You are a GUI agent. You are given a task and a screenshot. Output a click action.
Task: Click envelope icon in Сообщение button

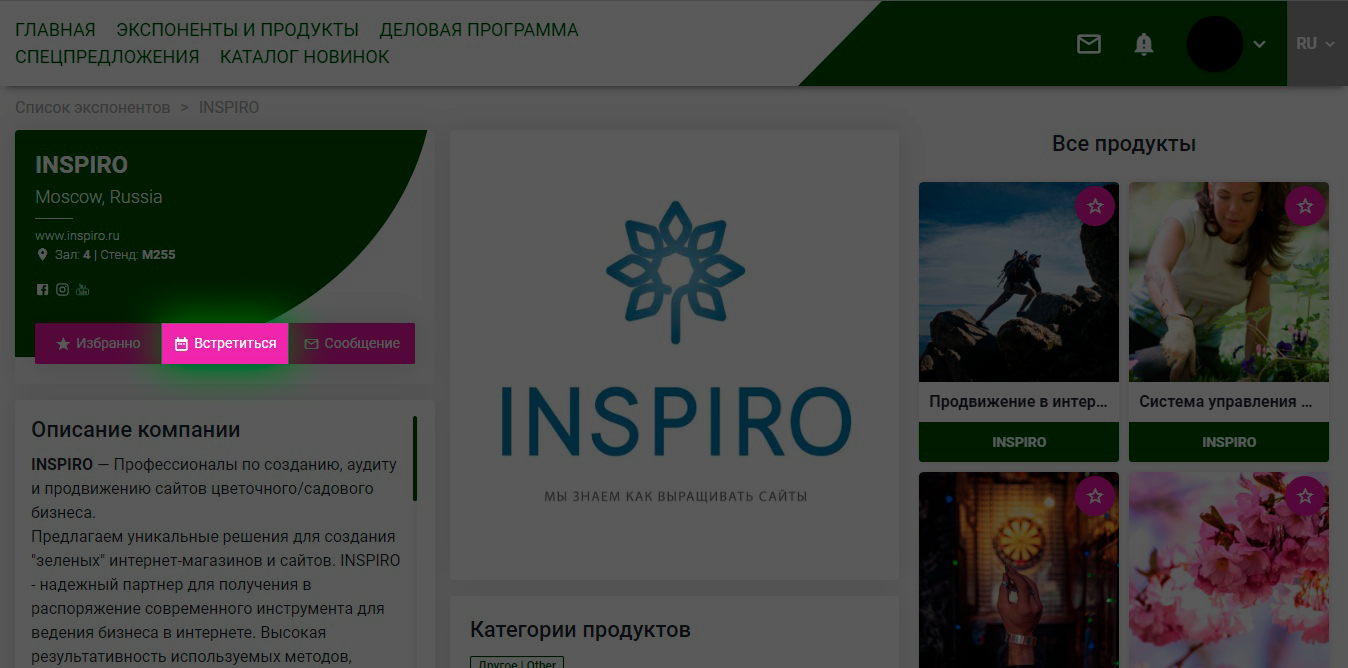(311, 344)
